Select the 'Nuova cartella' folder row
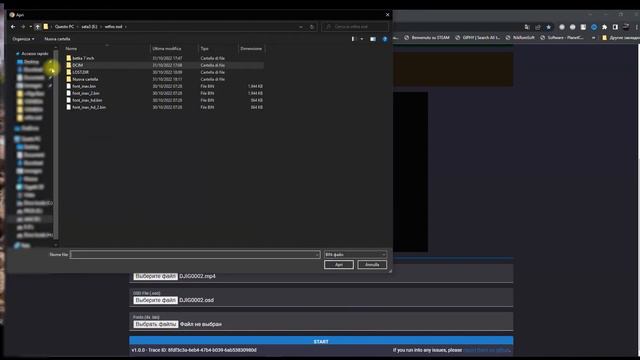Viewport: 640px width, 360px height. tap(164, 79)
